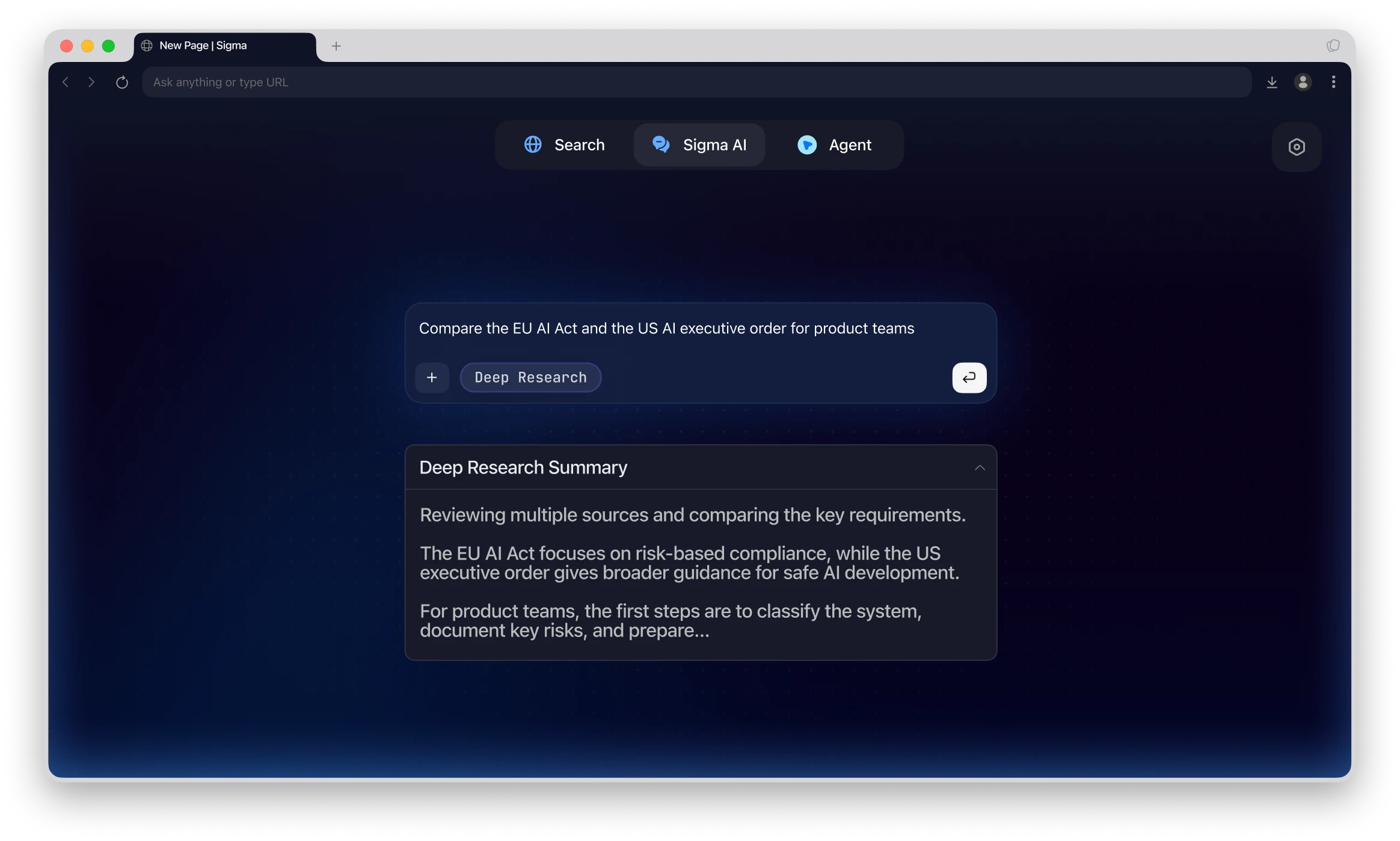Close the window with the red button

[x=67, y=46]
